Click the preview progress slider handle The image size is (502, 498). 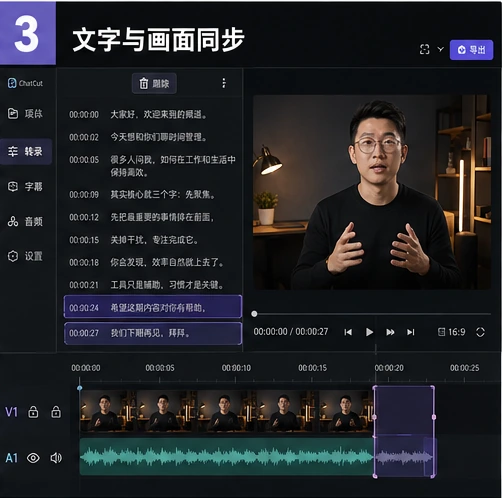pyautogui.click(x=254, y=314)
